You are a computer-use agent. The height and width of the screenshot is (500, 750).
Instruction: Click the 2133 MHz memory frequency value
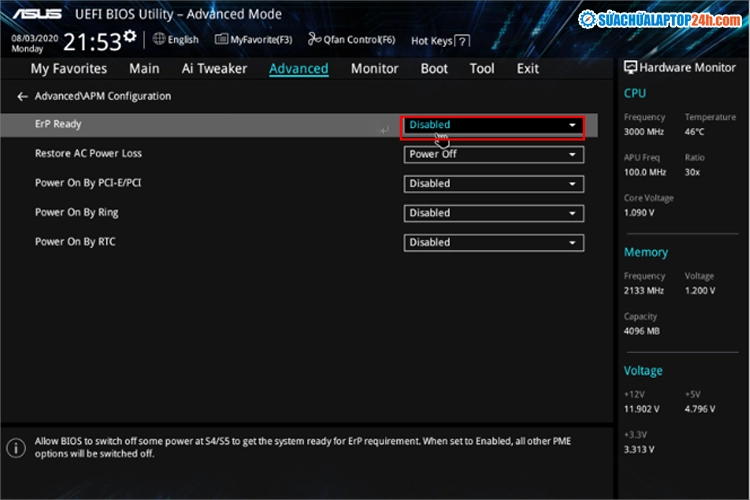(x=643, y=290)
